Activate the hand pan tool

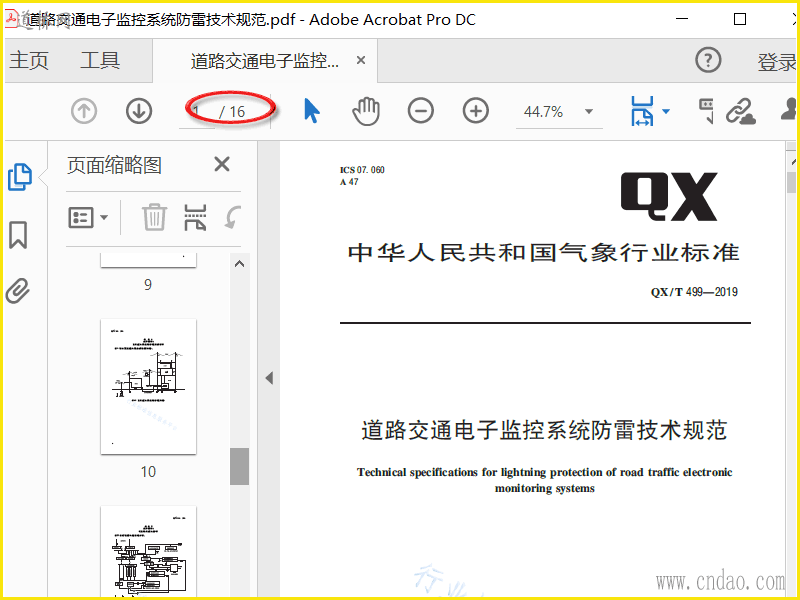click(x=366, y=111)
